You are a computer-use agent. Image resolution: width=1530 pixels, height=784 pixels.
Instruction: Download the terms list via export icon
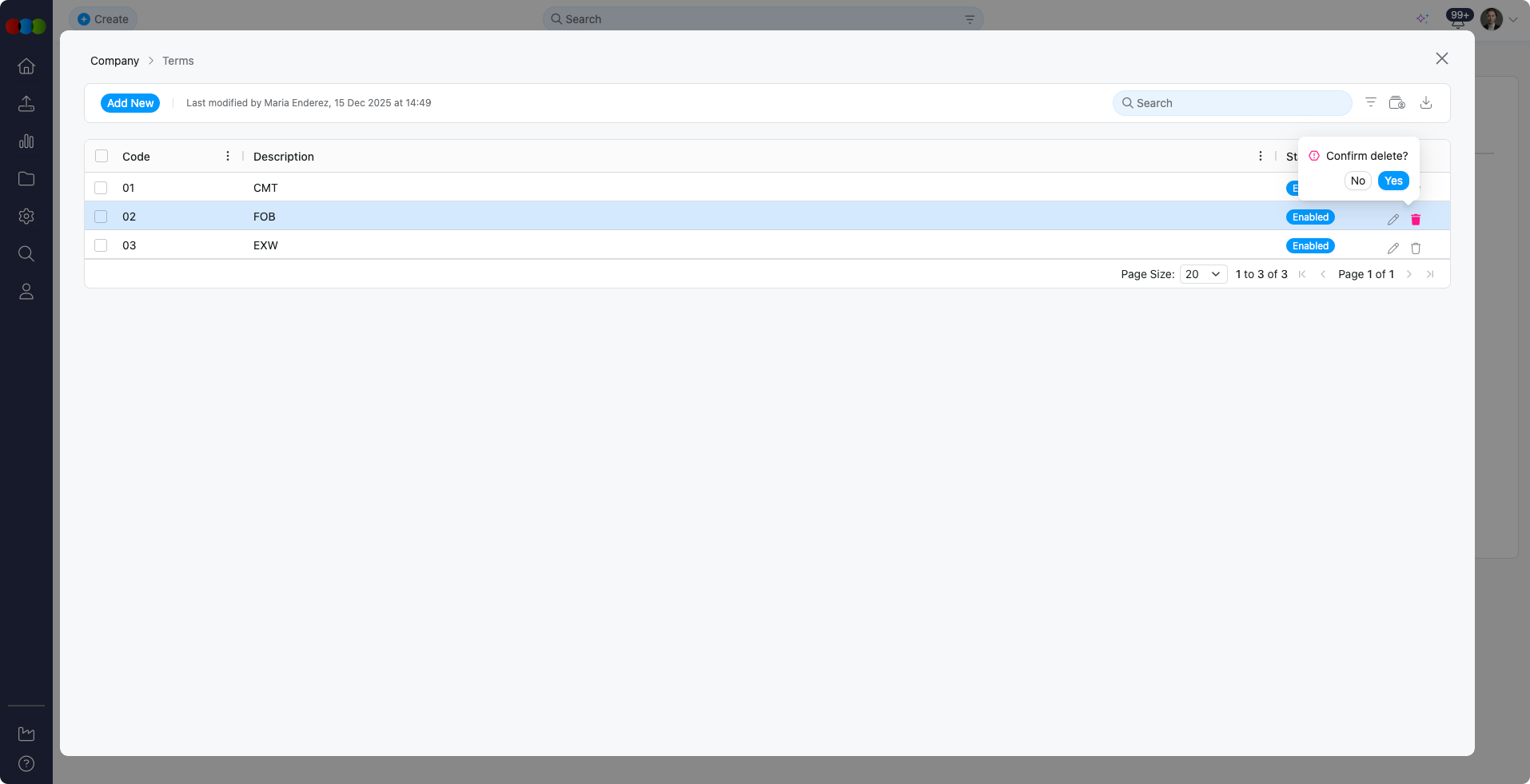1426,102
